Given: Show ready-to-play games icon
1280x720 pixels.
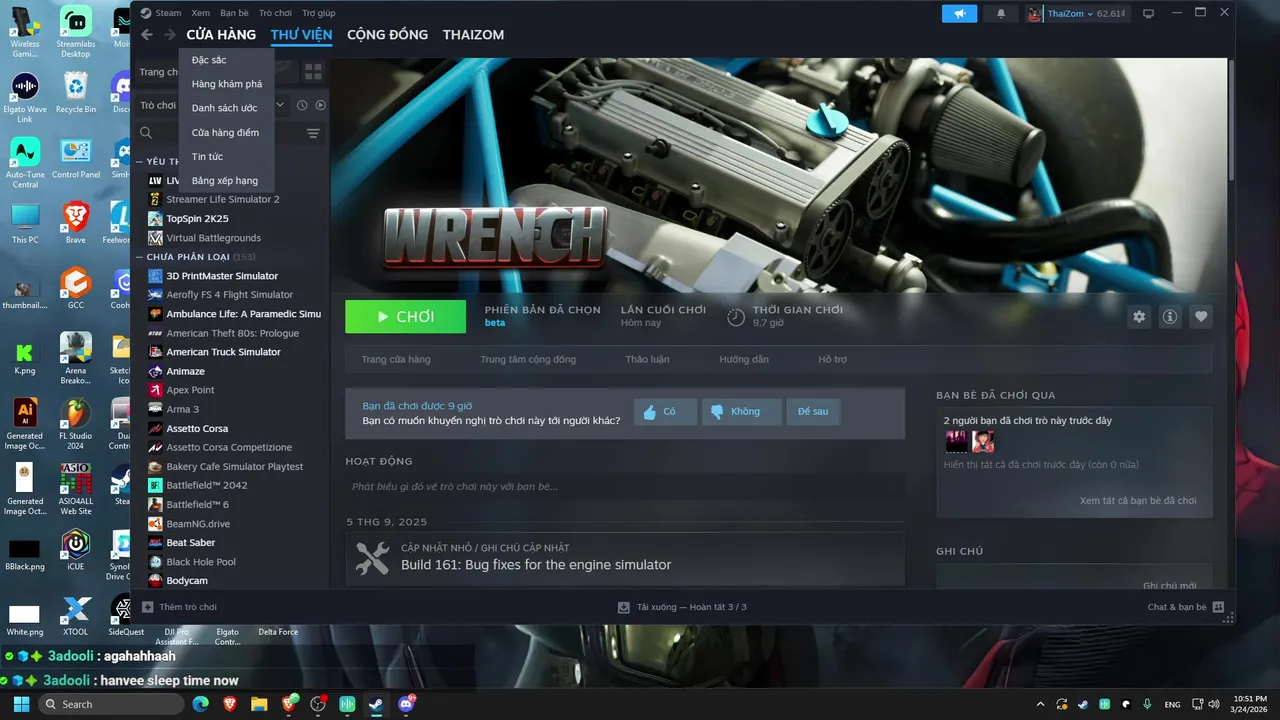Looking at the screenshot, I should coord(320,105).
